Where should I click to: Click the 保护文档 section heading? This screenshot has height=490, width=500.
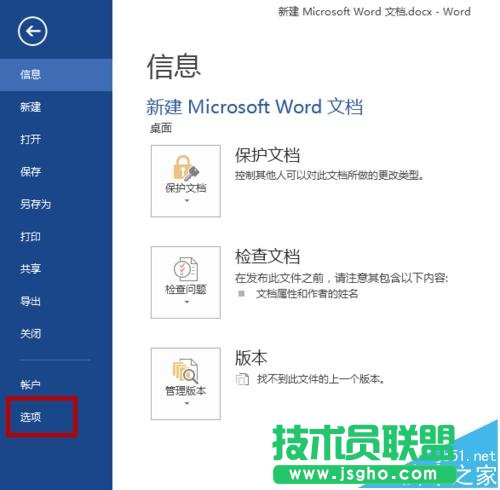pyautogui.click(x=267, y=155)
